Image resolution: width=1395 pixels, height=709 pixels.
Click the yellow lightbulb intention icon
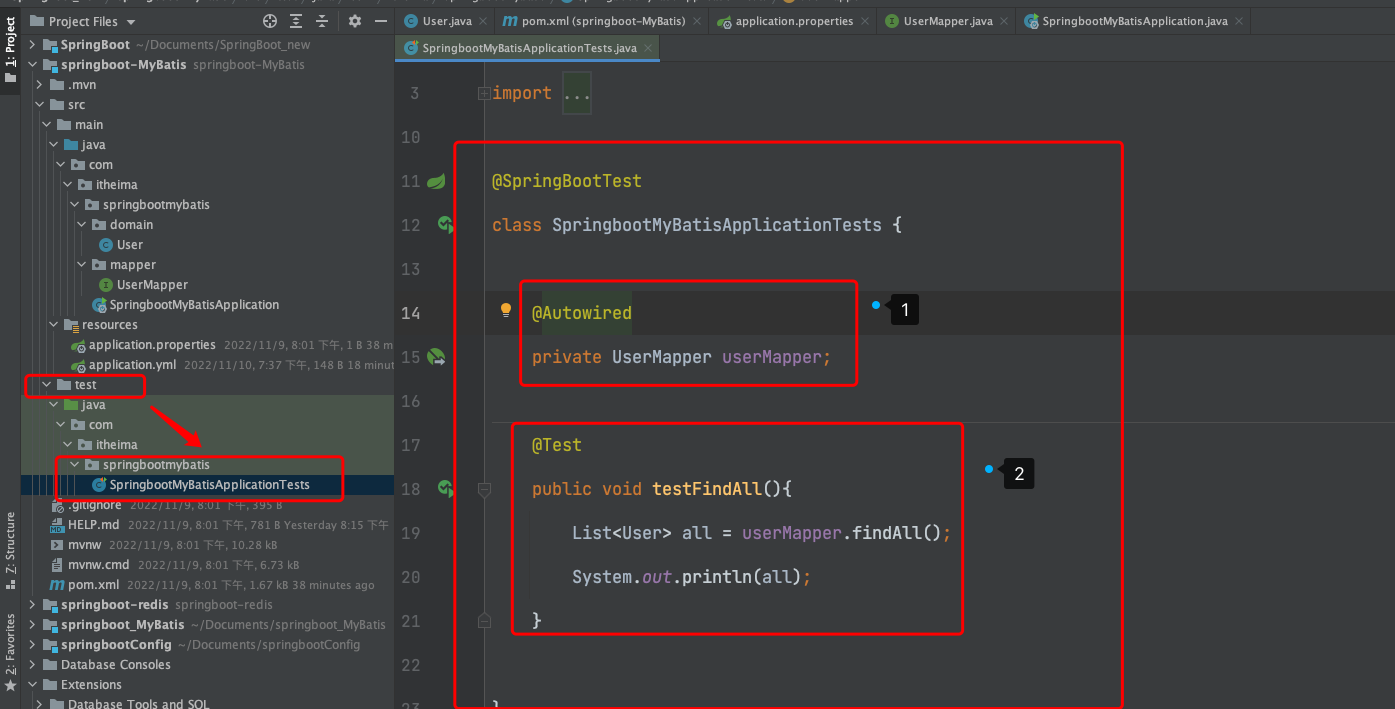tap(506, 310)
